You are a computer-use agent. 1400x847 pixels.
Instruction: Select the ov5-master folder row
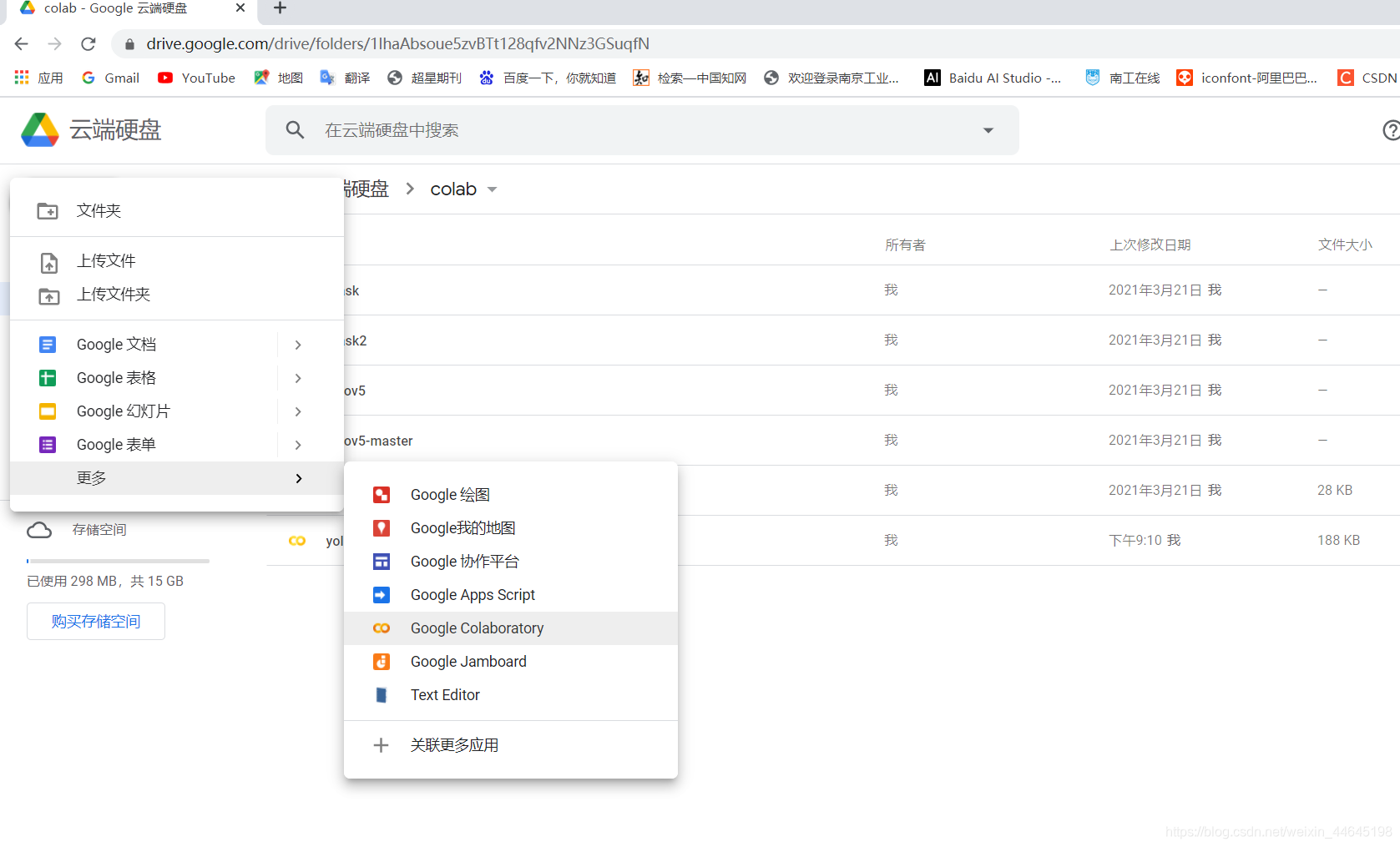(833, 441)
